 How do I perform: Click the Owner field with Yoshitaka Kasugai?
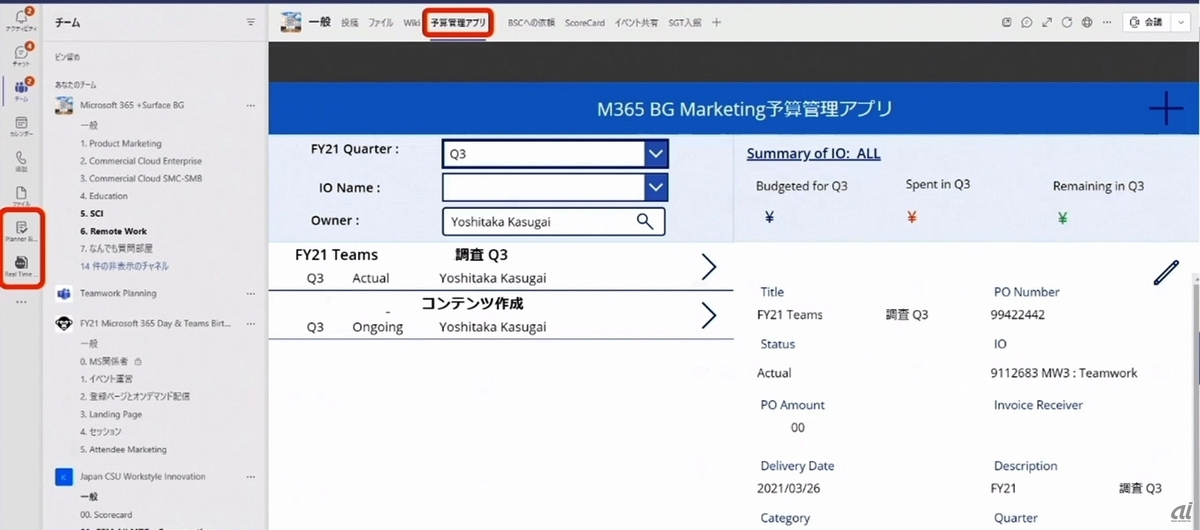[x=540, y=221]
